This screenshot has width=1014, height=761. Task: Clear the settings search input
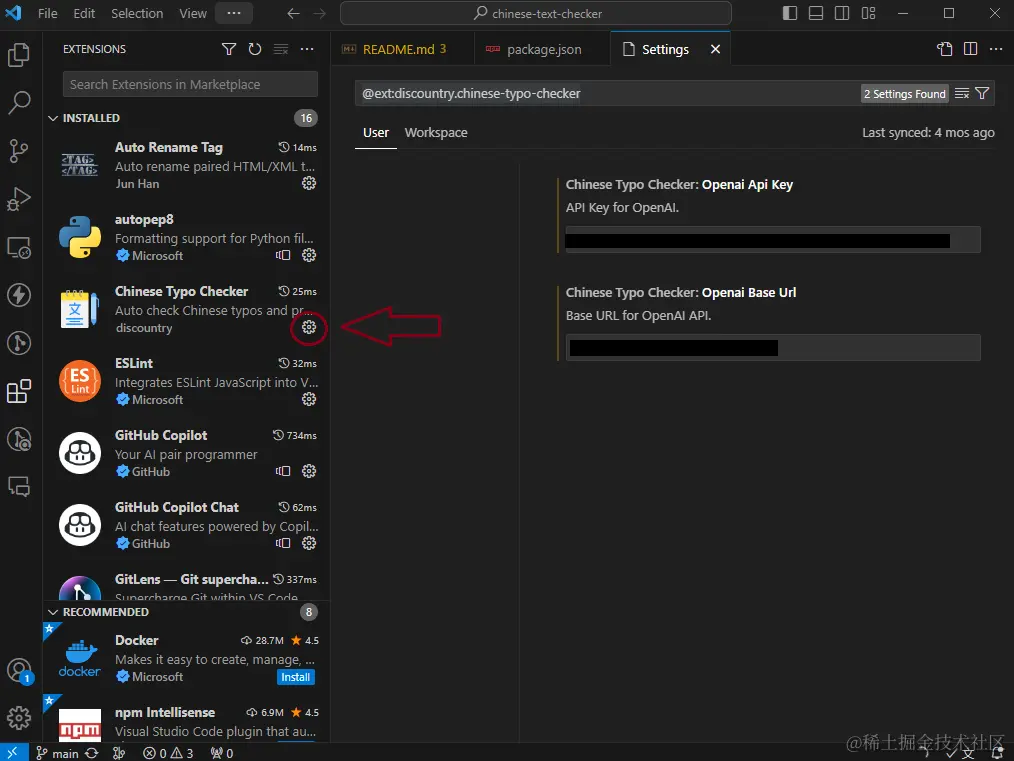[962, 94]
